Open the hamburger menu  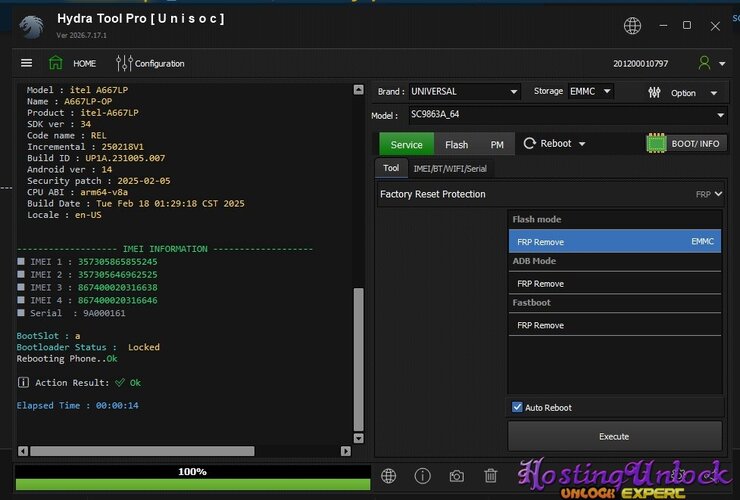26,63
